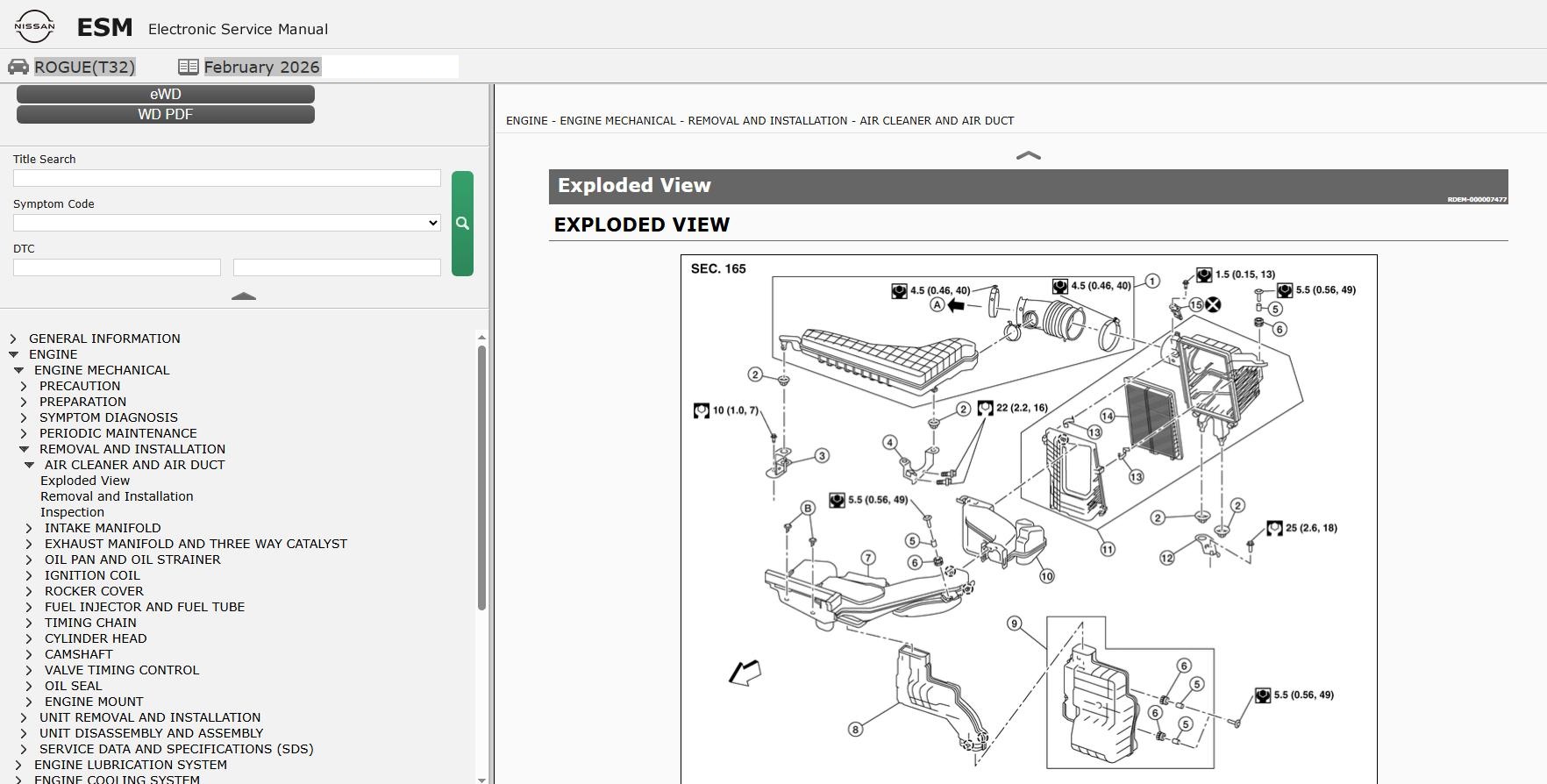Image resolution: width=1547 pixels, height=784 pixels.
Task: Expand FUEL INJECTOR AND FUEL TUBE
Action: click(x=29, y=607)
